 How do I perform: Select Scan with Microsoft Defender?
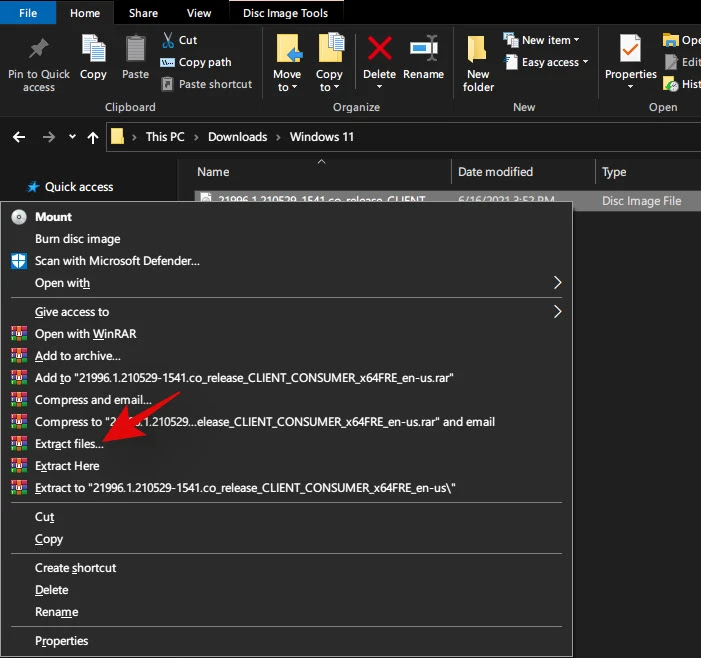pyautogui.click(x=286, y=261)
